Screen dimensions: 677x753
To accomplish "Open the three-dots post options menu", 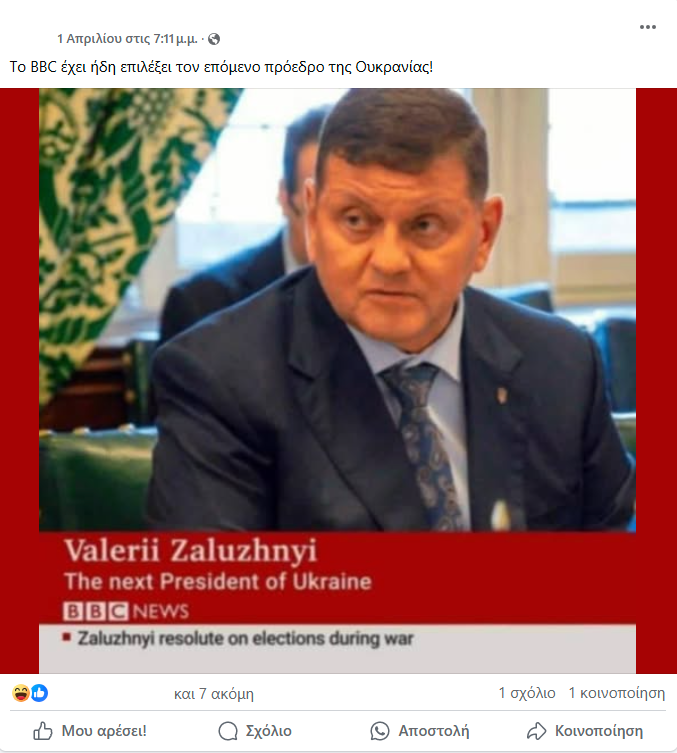I will [x=648, y=27].
